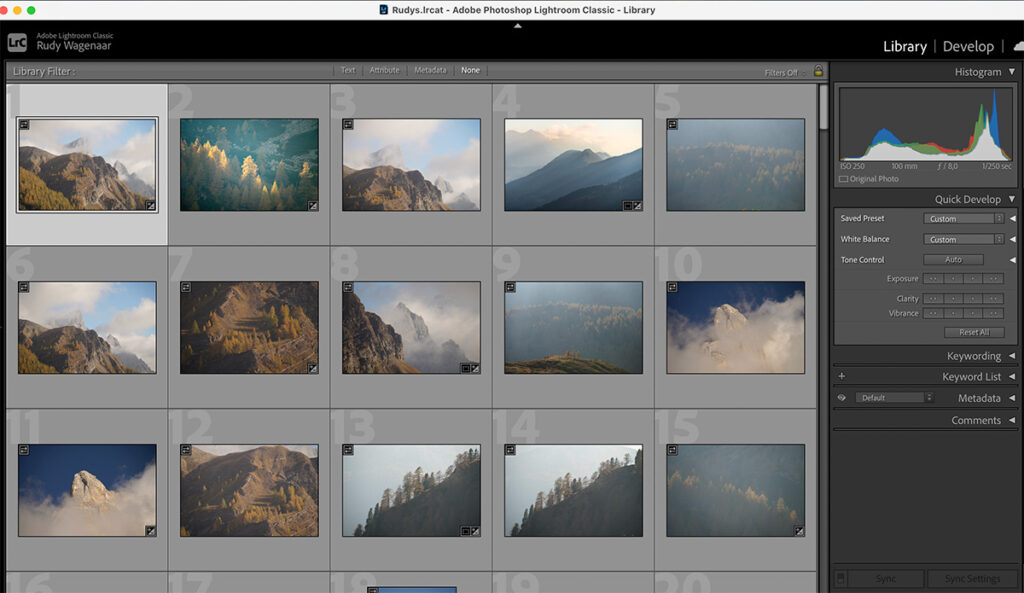Decrease Exposure by a large step
Viewport: 1024px width, 593px height.
pos(933,279)
